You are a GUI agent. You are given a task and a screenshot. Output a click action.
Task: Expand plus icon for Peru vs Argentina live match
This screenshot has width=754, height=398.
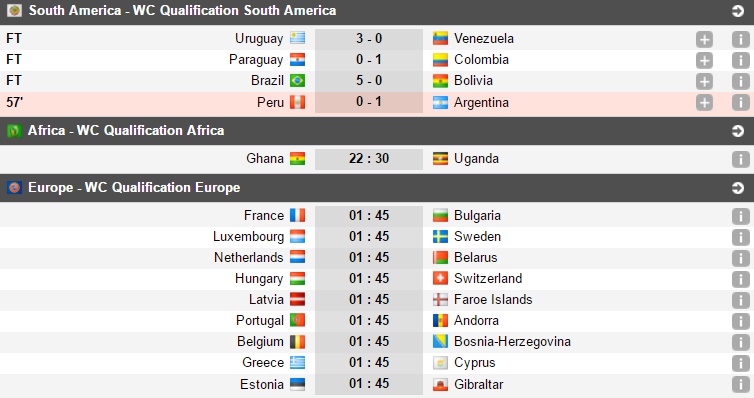pyautogui.click(x=704, y=102)
